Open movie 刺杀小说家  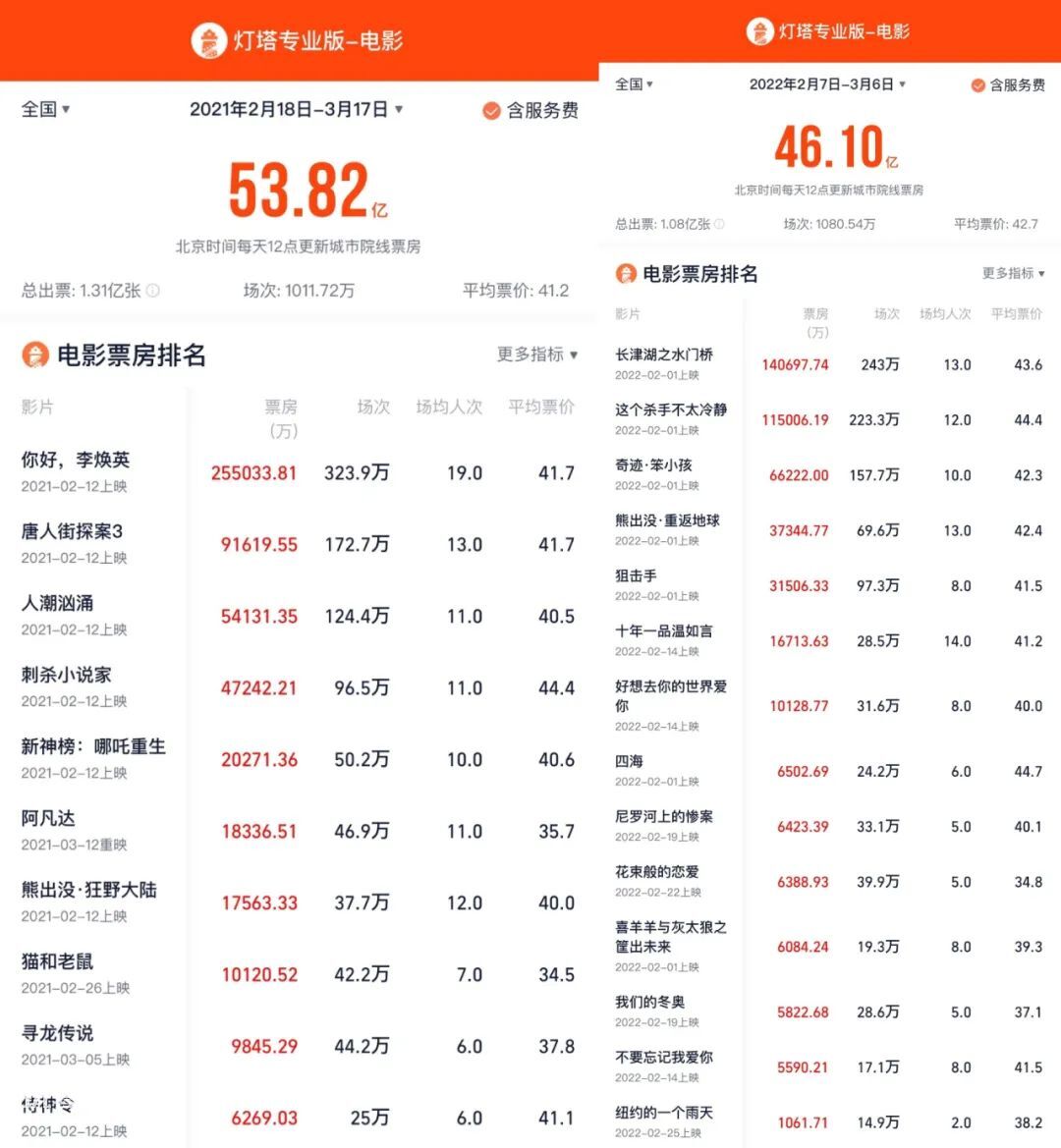(x=66, y=675)
